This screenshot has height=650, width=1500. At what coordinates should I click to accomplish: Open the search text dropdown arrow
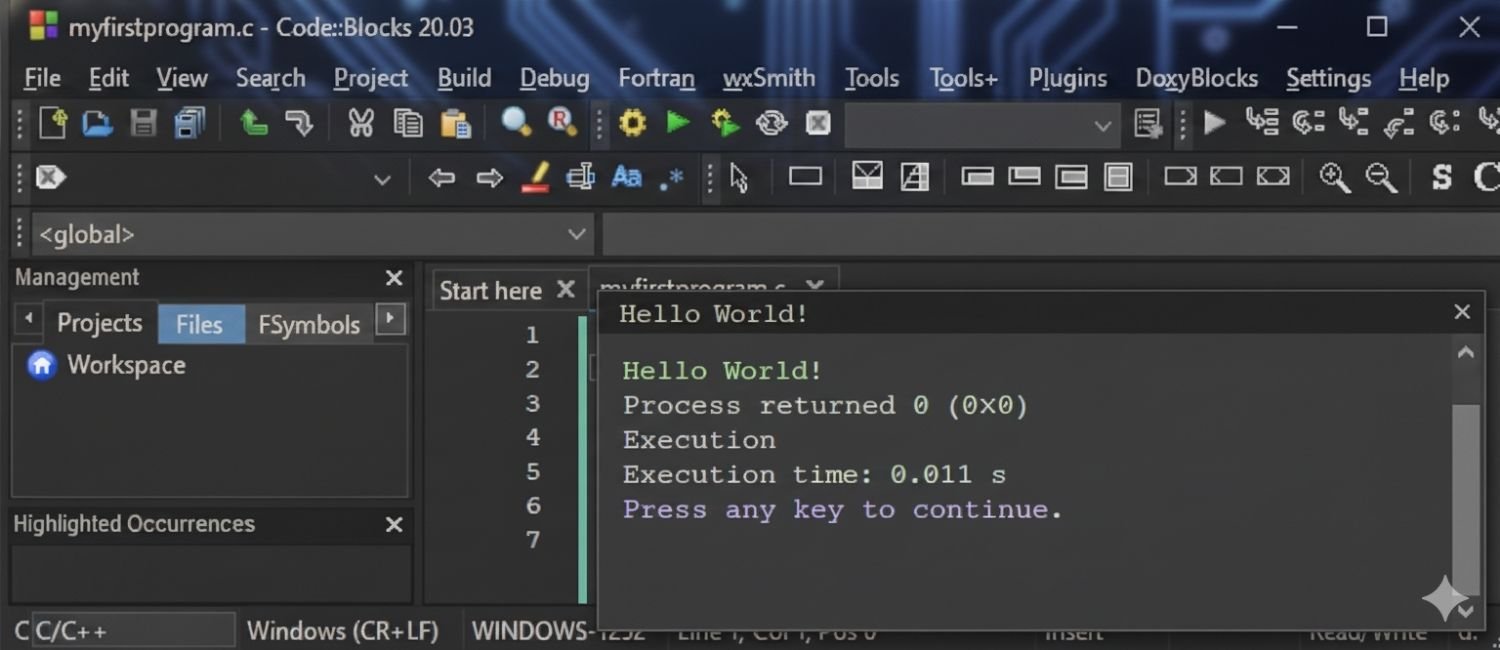[x=382, y=180]
